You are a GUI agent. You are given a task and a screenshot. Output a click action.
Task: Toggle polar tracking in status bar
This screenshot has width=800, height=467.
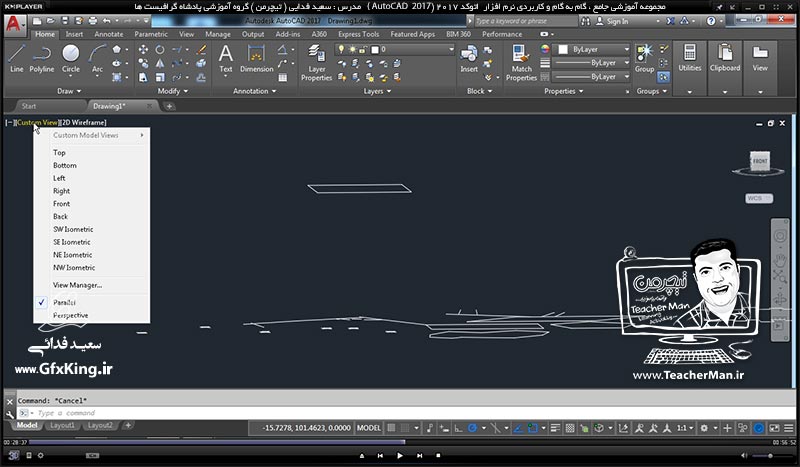(472, 428)
